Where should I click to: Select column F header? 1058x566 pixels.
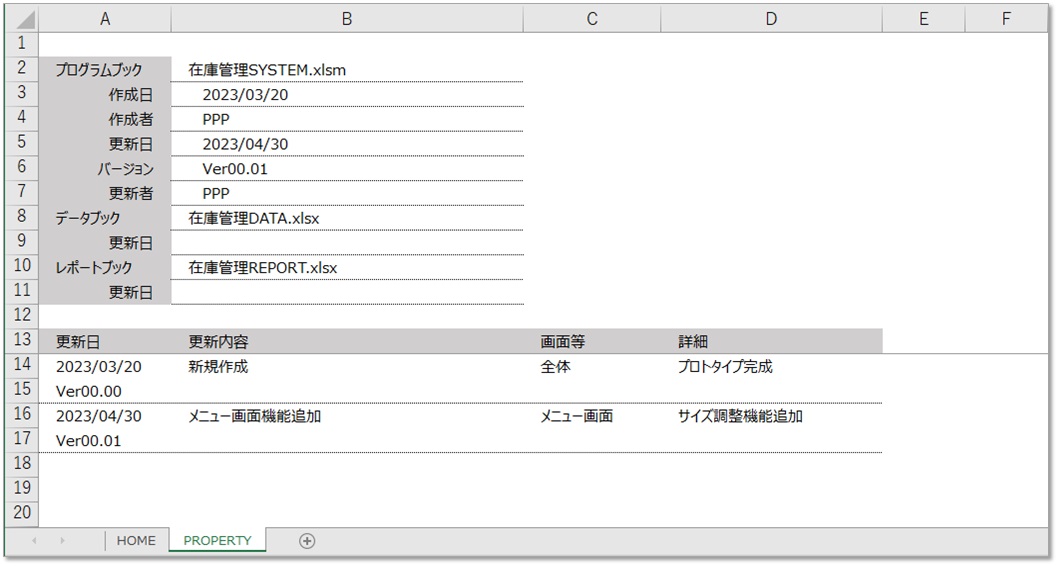[x=1006, y=19]
